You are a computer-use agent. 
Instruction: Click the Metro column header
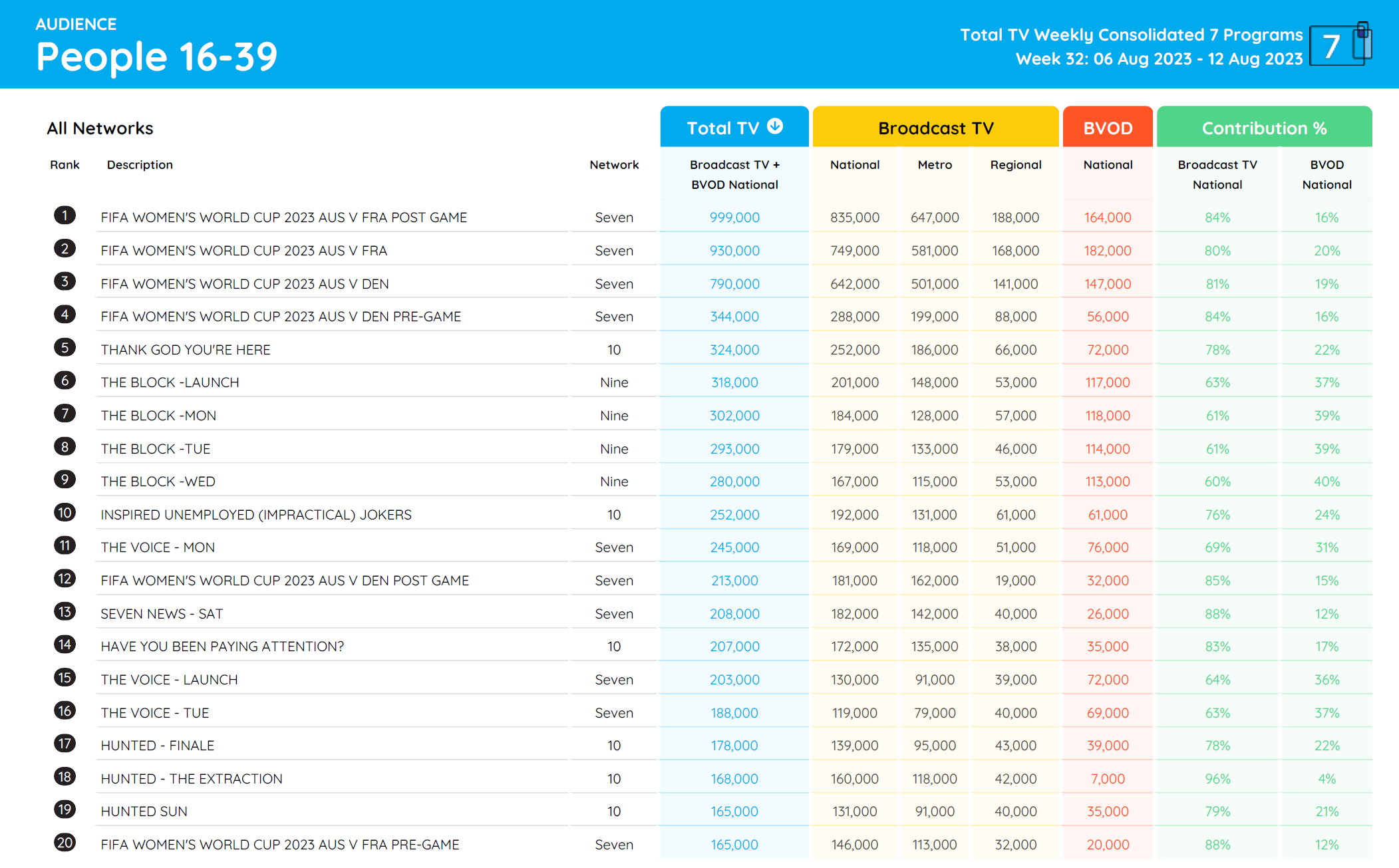tap(935, 165)
